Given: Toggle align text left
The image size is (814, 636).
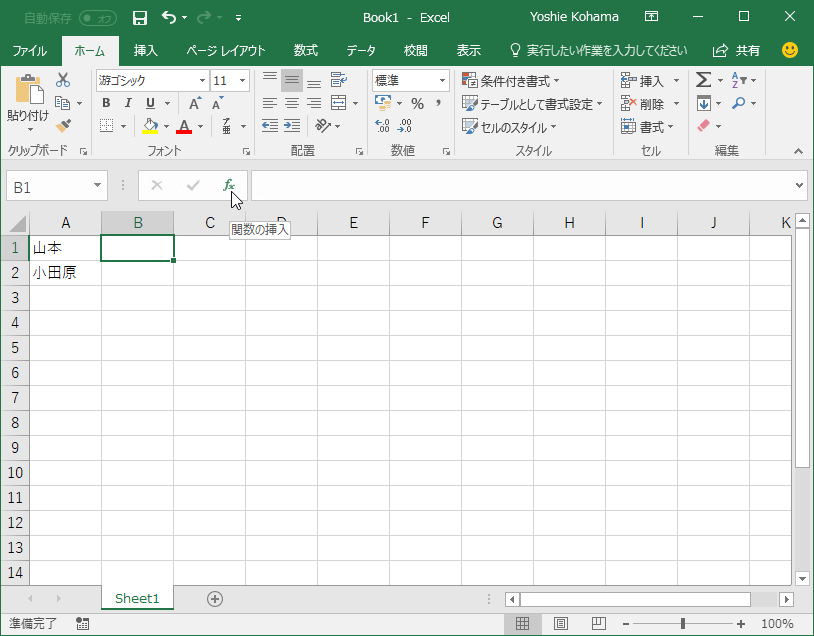Looking at the screenshot, I should [269, 103].
